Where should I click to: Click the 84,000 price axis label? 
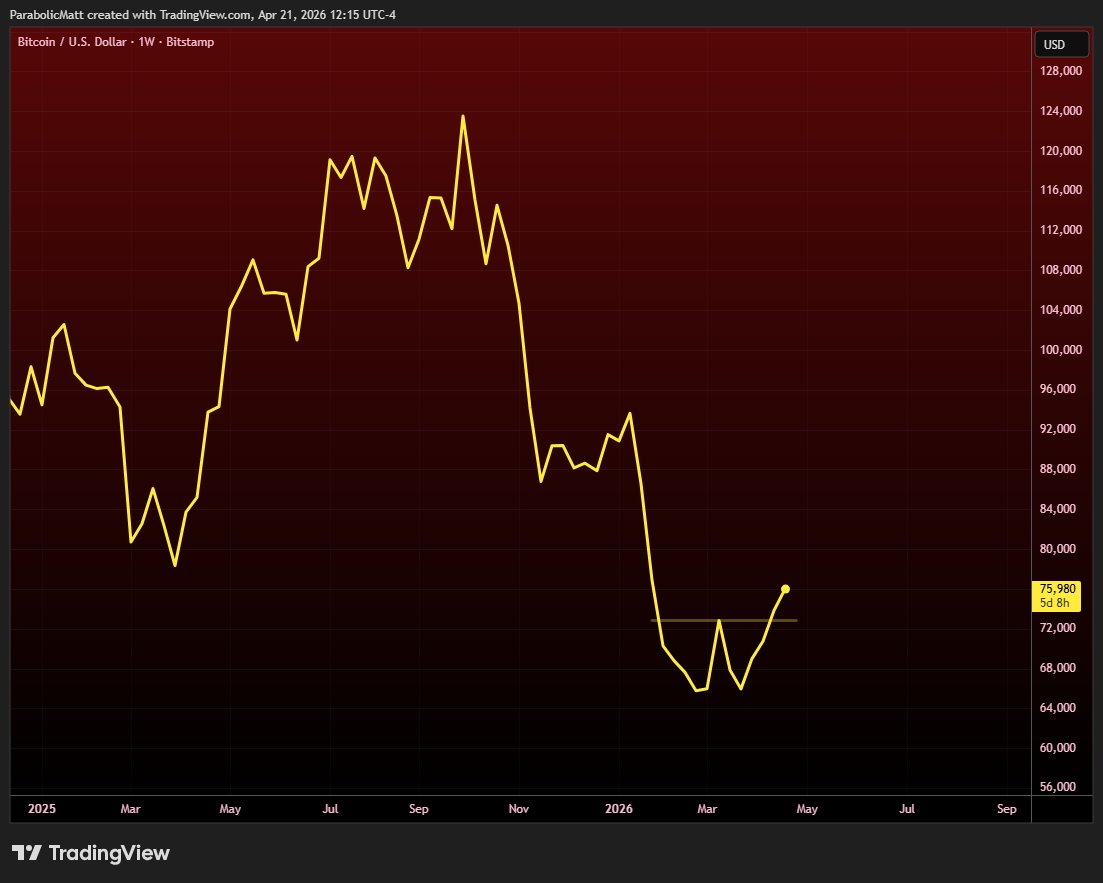1061,509
